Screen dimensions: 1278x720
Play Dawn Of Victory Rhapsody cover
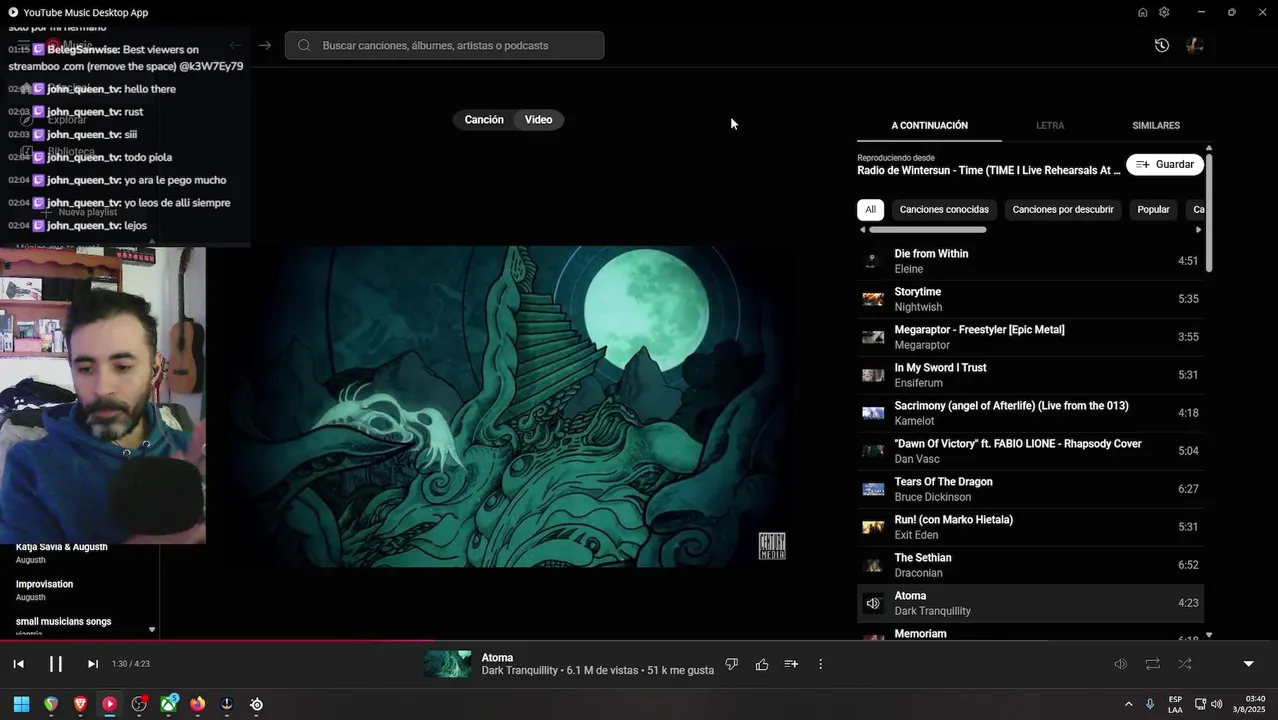tap(1030, 451)
